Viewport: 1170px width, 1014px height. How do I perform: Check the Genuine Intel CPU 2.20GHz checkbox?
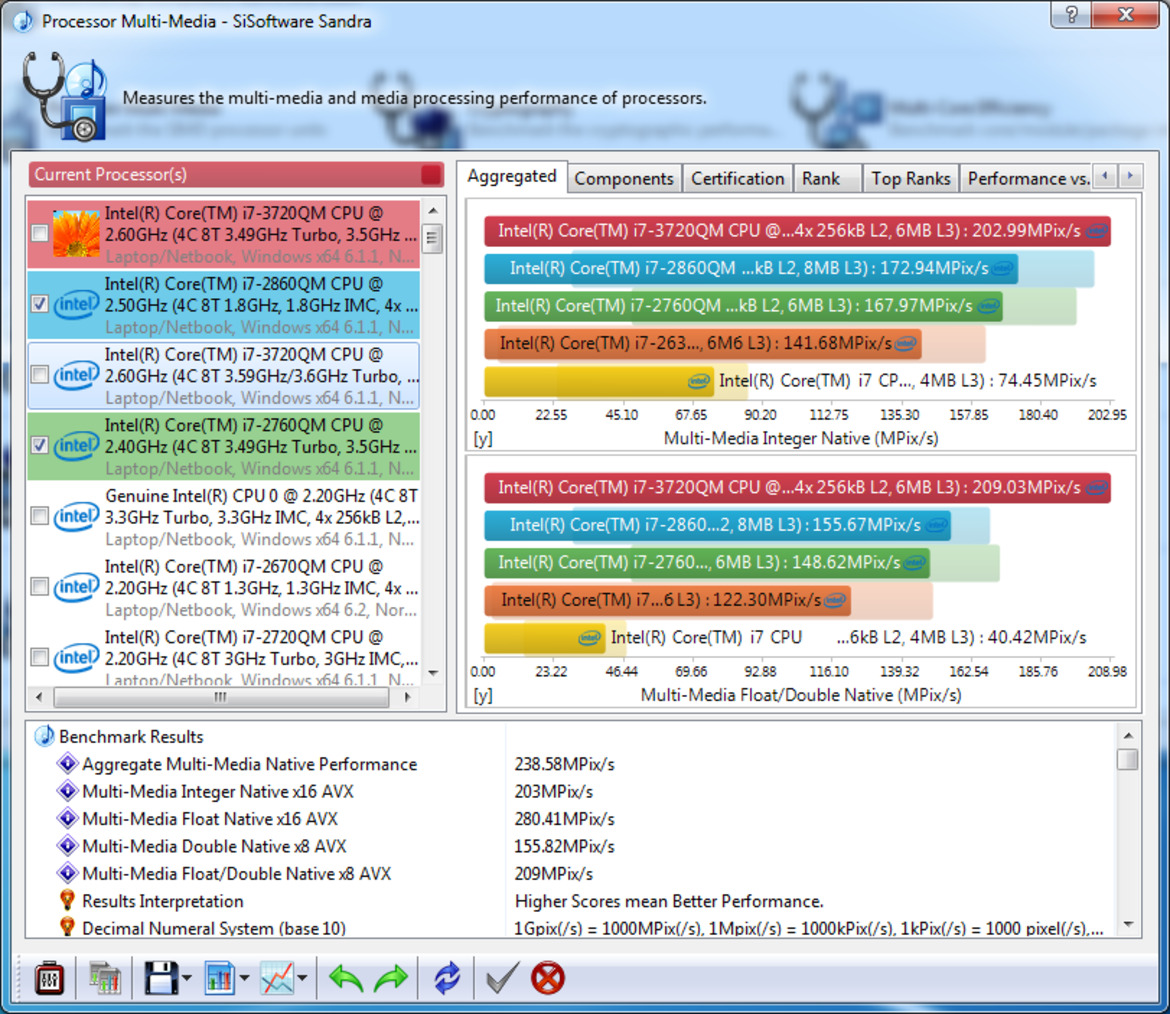40,516
